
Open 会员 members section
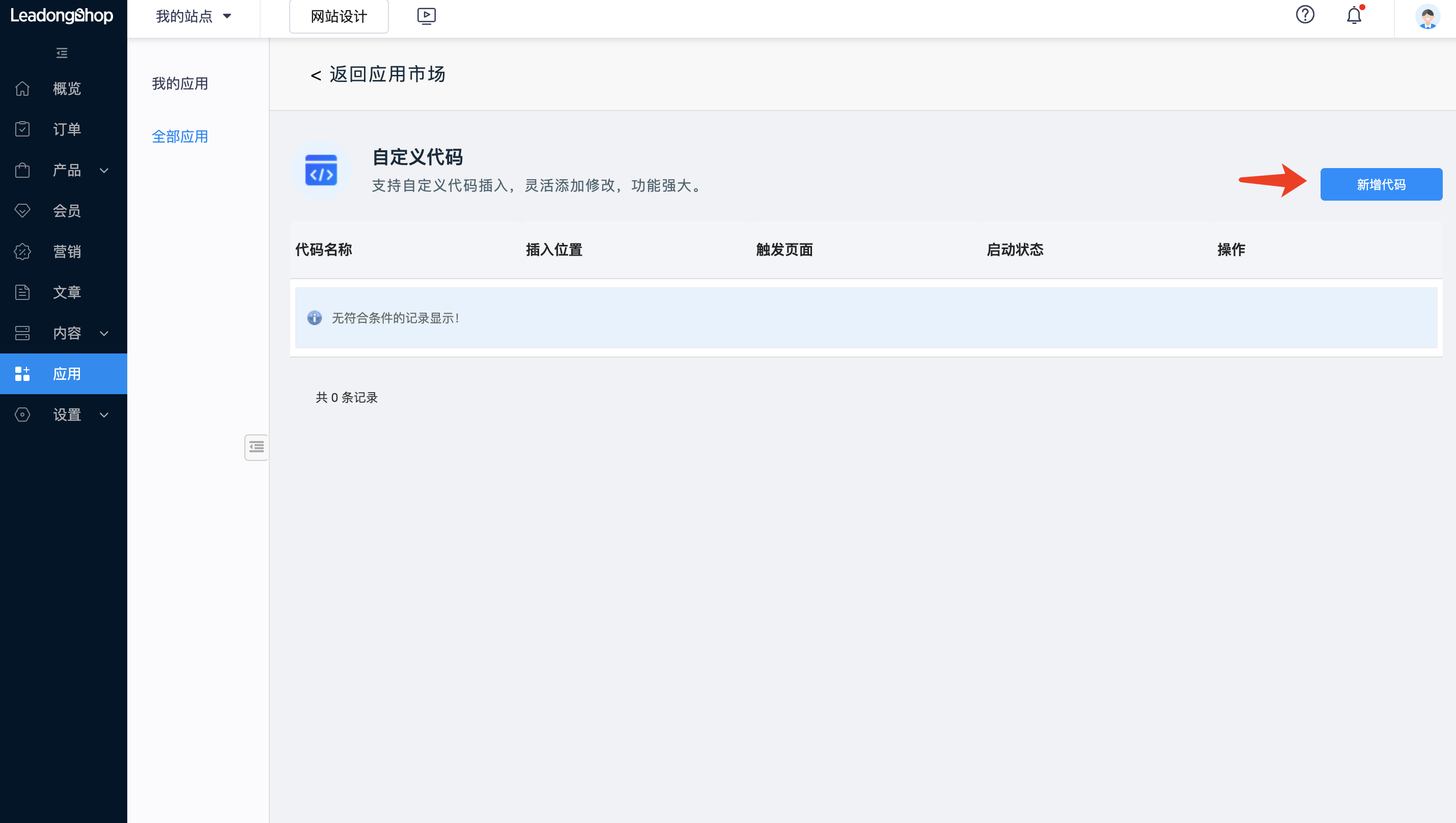pos(67,211)
